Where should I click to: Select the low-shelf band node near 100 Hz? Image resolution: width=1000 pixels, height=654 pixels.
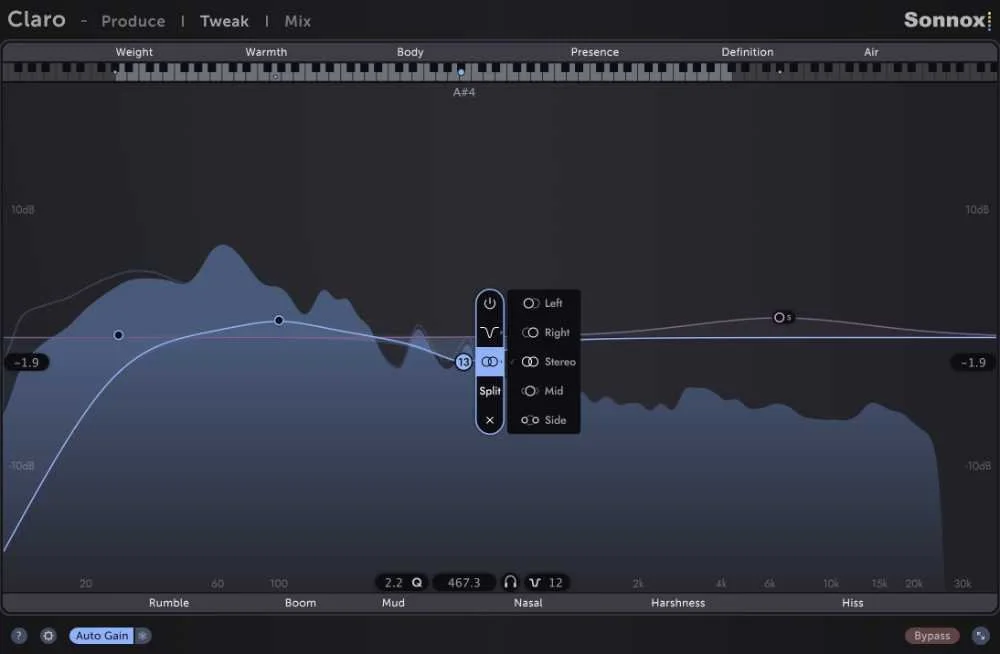click(x=279, y=320)
